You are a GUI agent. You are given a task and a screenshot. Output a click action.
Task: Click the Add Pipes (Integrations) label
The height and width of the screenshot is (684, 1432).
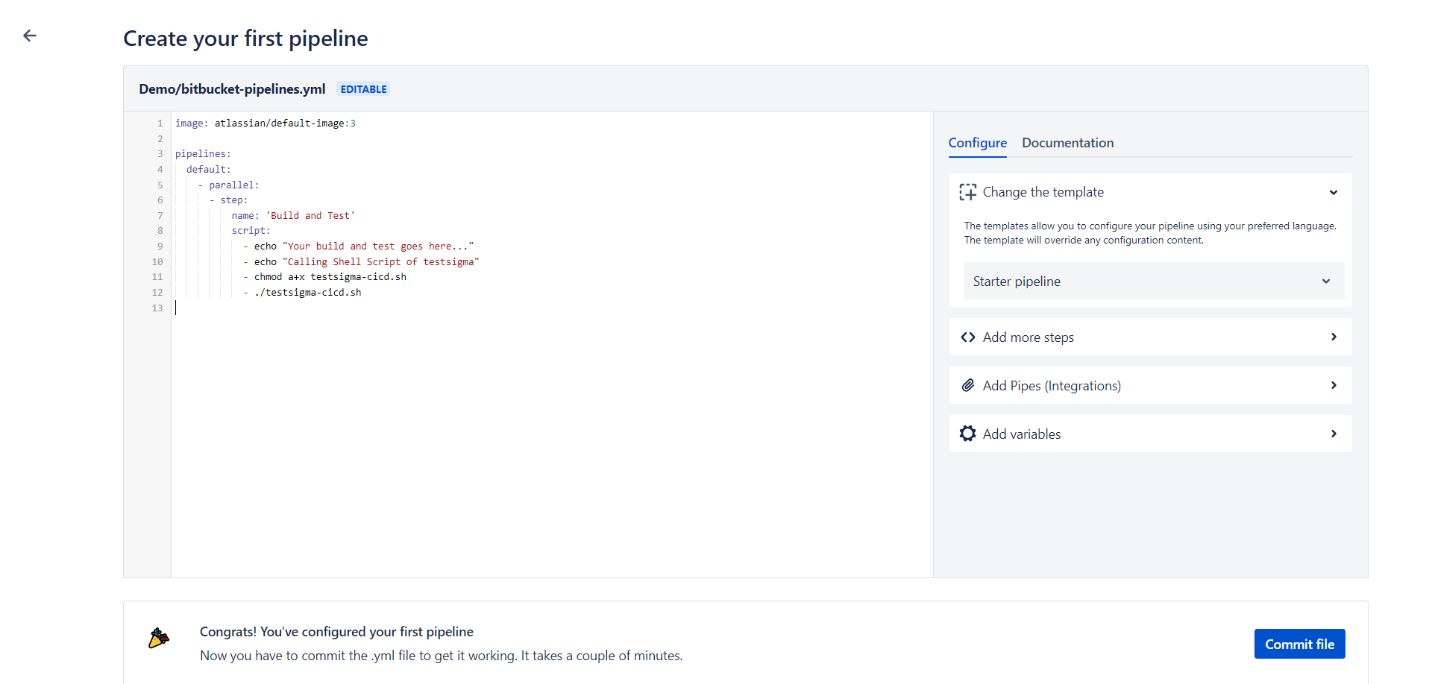point(1052,385)
